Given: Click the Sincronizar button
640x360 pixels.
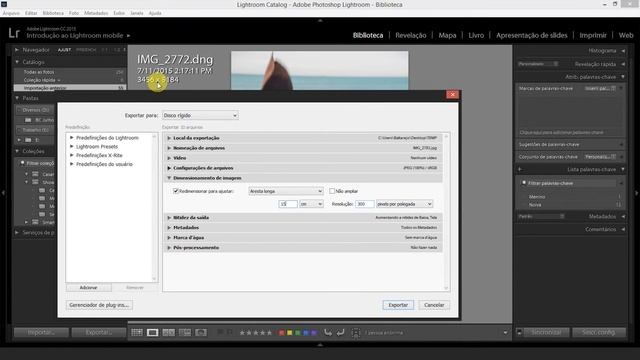Looking at the screenshot, I should [546, 332].
